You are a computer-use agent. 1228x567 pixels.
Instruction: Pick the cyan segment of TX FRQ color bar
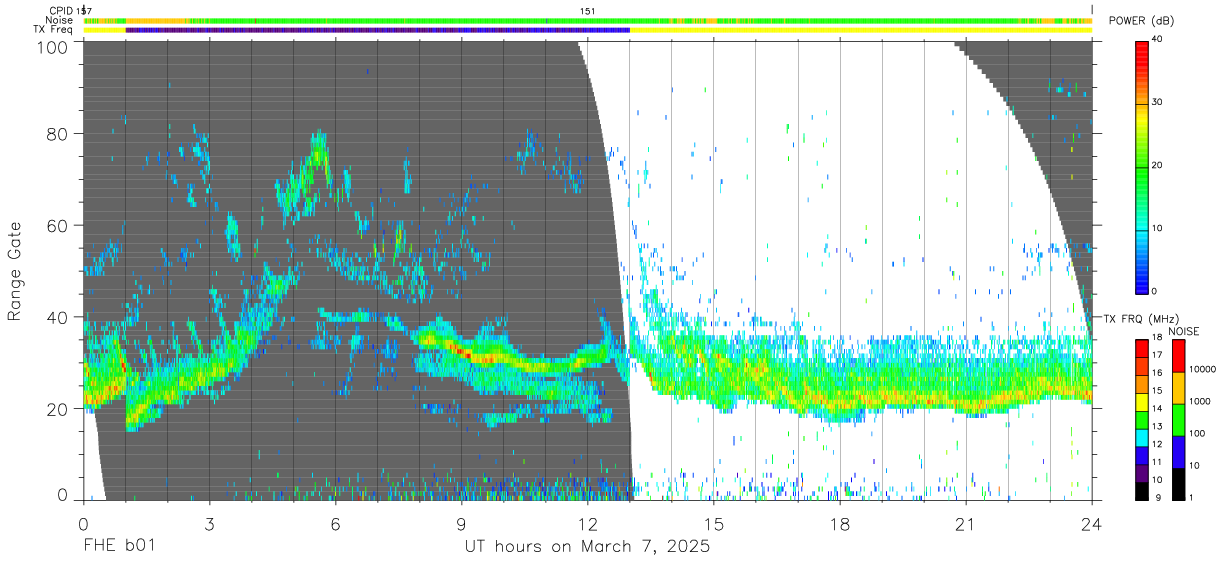1141,436
